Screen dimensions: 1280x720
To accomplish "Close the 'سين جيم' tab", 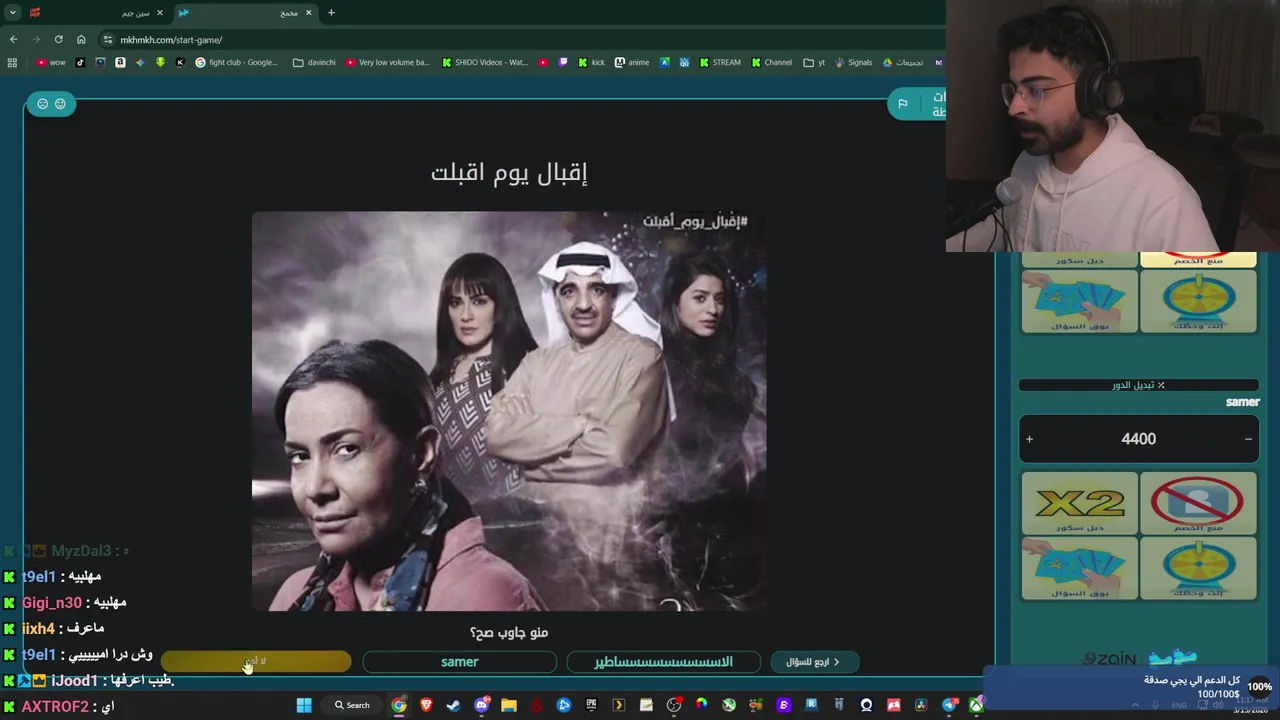I will click(x=159, y=13).
